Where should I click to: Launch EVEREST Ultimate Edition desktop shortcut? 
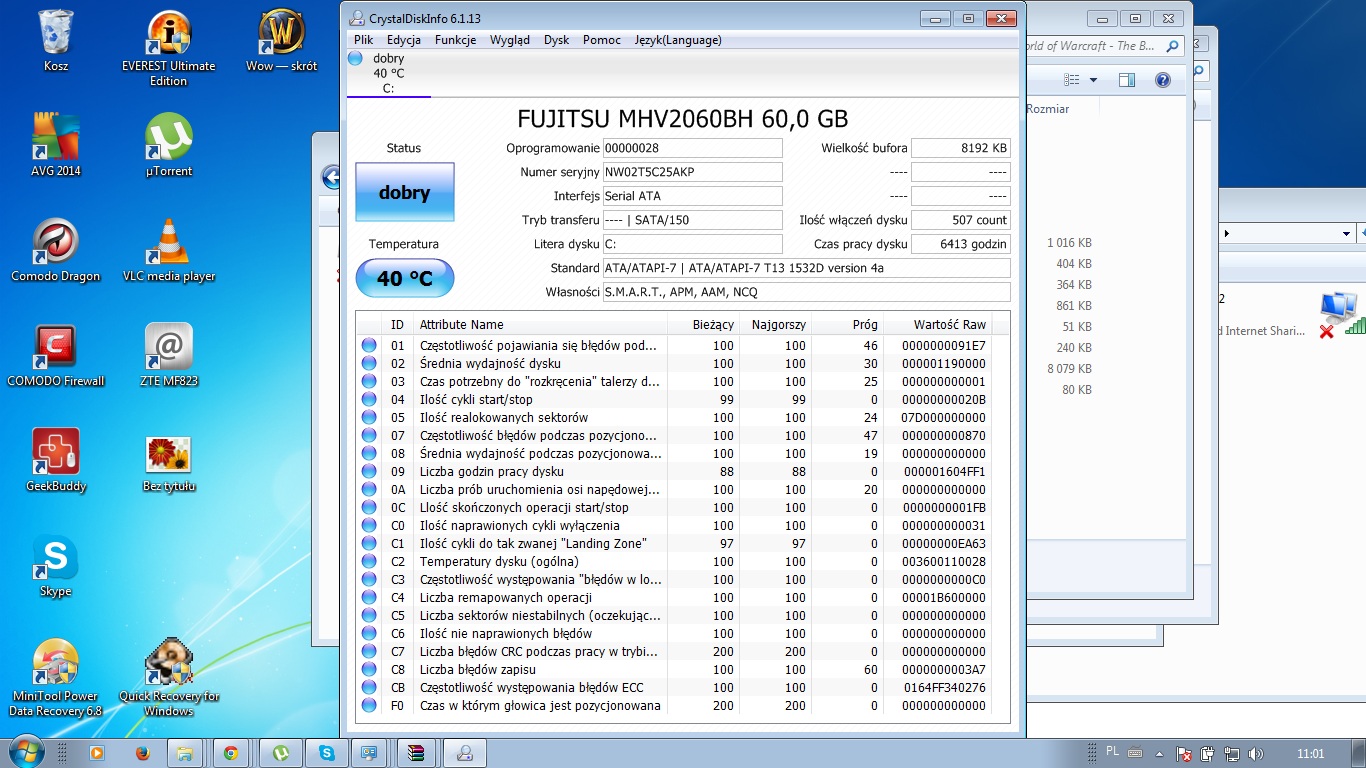coord(169,48)
